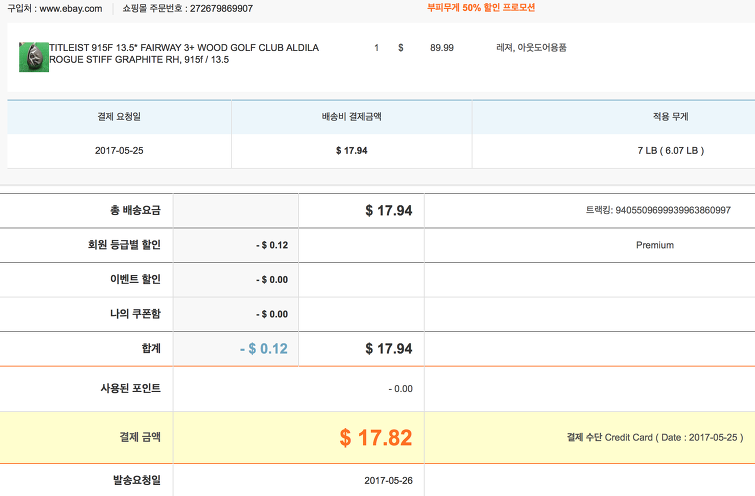Click the www.ebay.com purchase source text
Screen dimensions: 755x496
[71, 9]
